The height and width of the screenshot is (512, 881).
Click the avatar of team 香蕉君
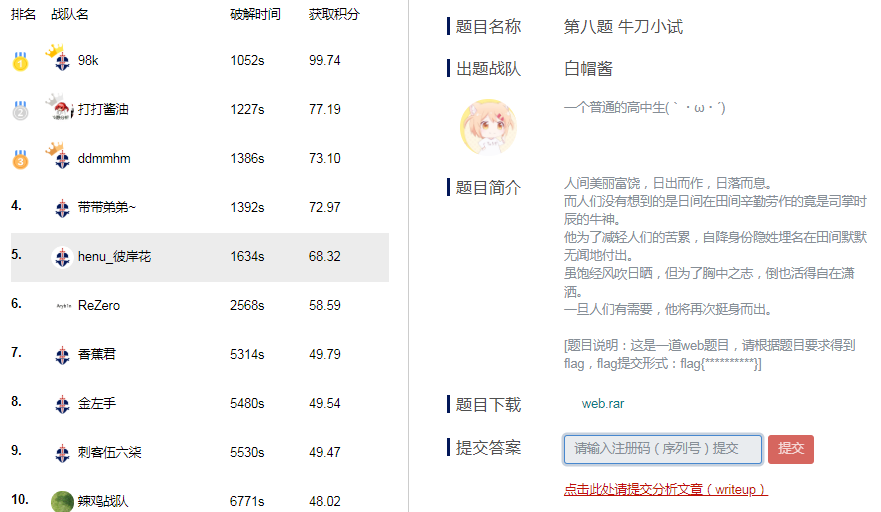(62, 355)
